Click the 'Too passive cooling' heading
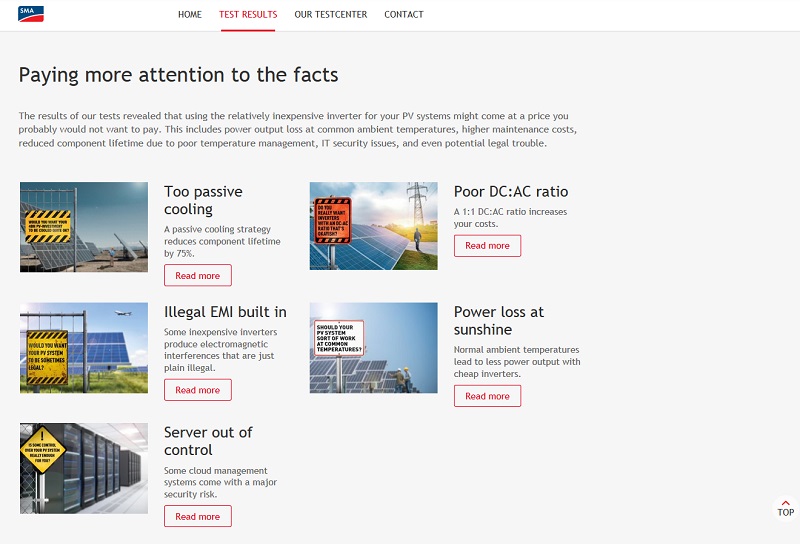This screenshot has width=800, height=544. (203, 200)
